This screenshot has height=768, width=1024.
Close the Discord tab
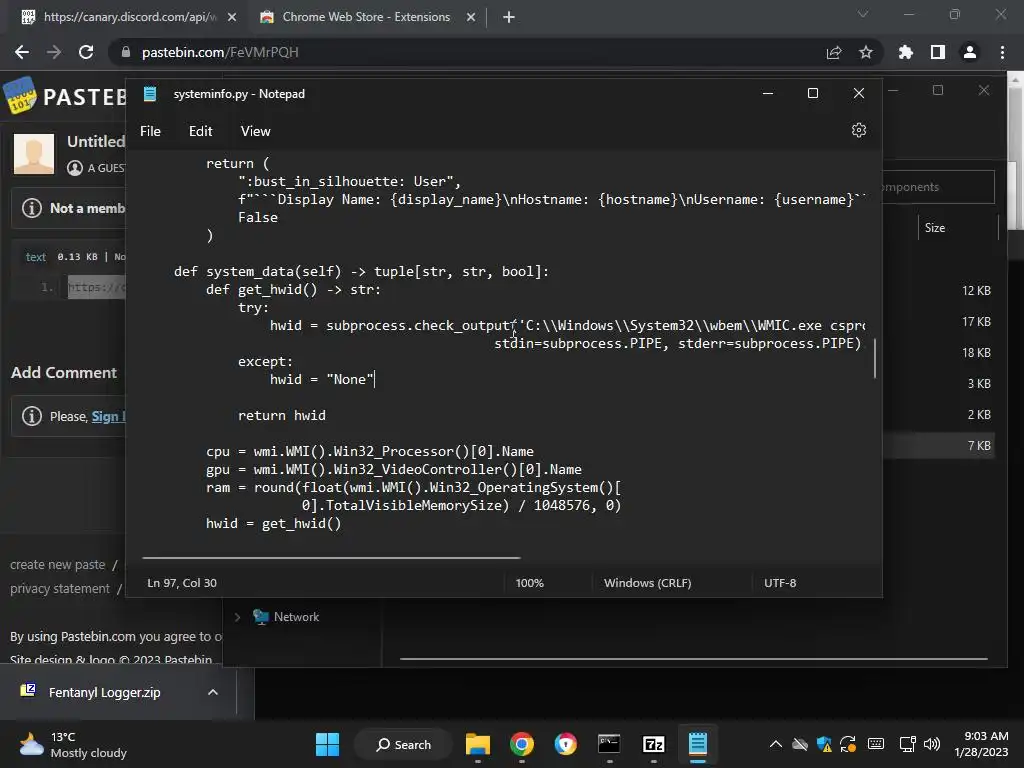(x=232, y=17)
